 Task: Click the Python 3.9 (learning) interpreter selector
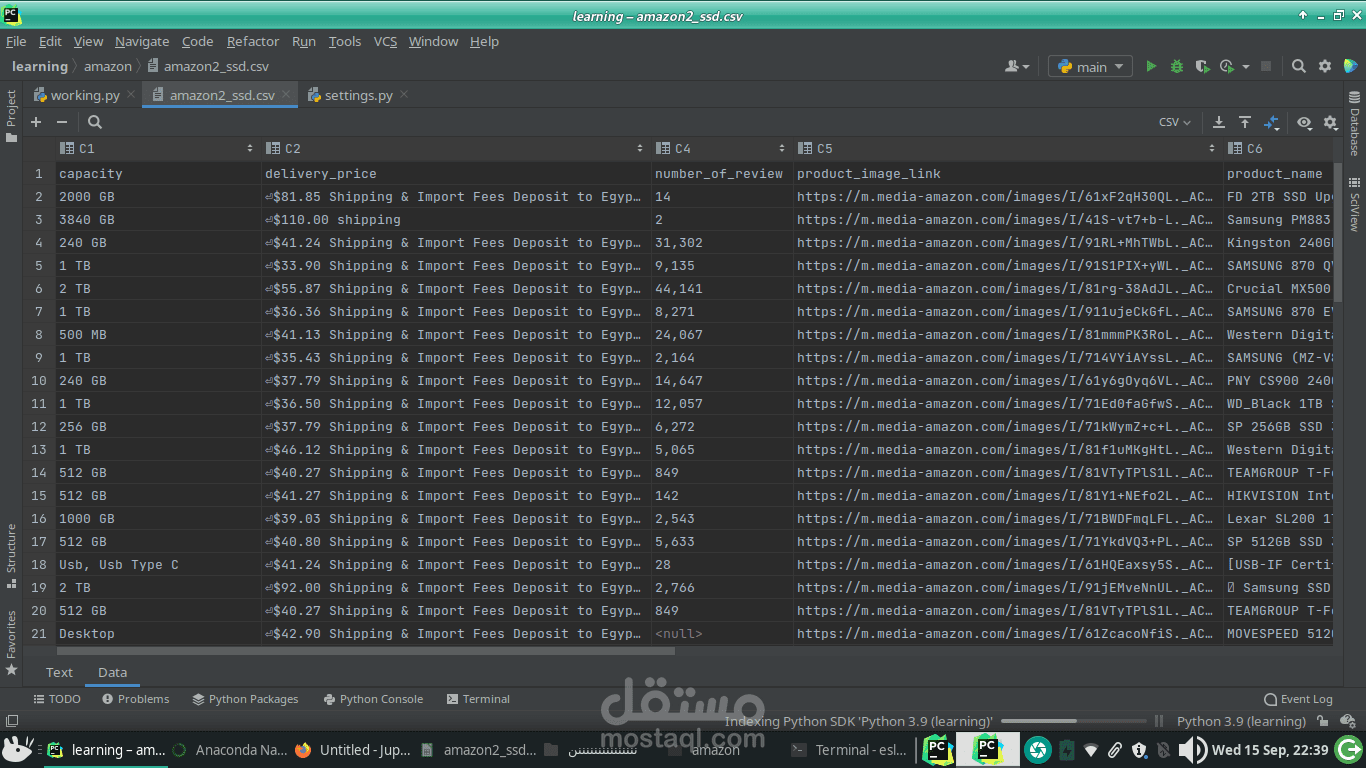(1241, 721)
